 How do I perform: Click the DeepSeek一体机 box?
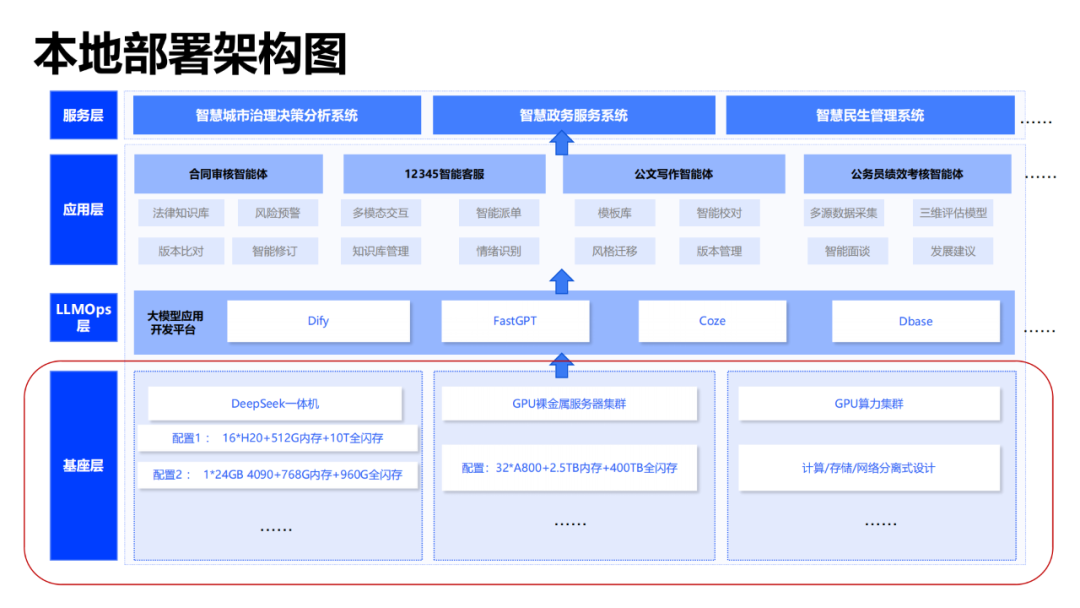tap(275, 403)
